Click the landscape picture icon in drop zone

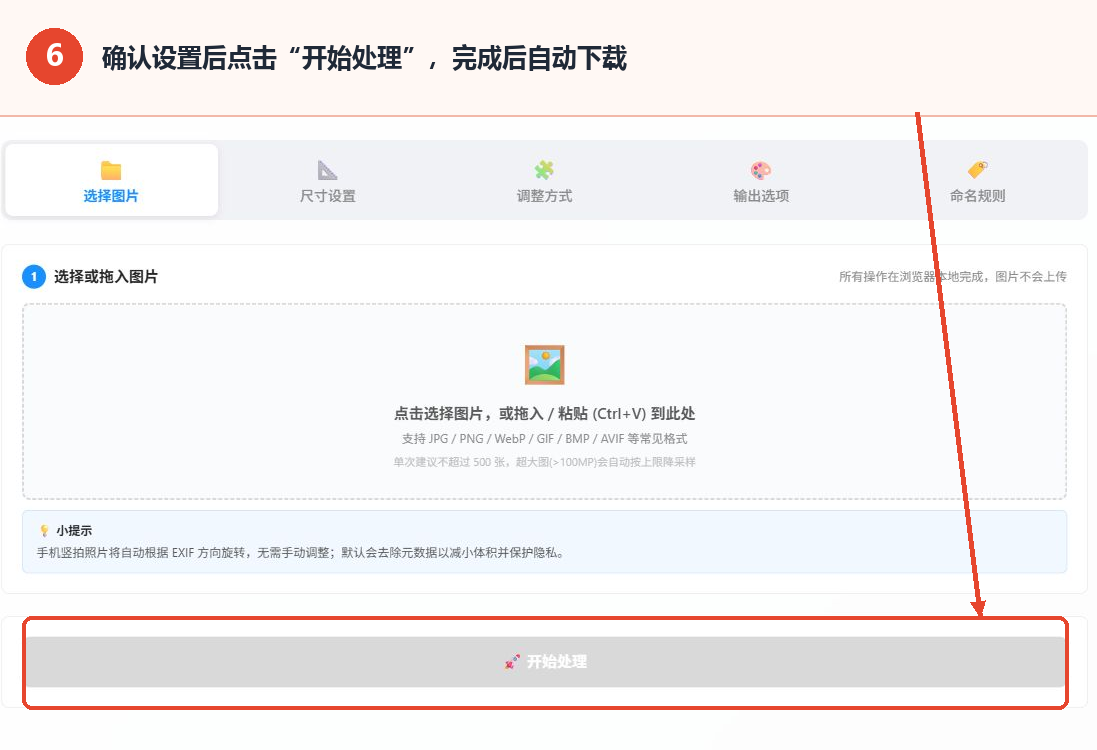click(x=544, y=365)
